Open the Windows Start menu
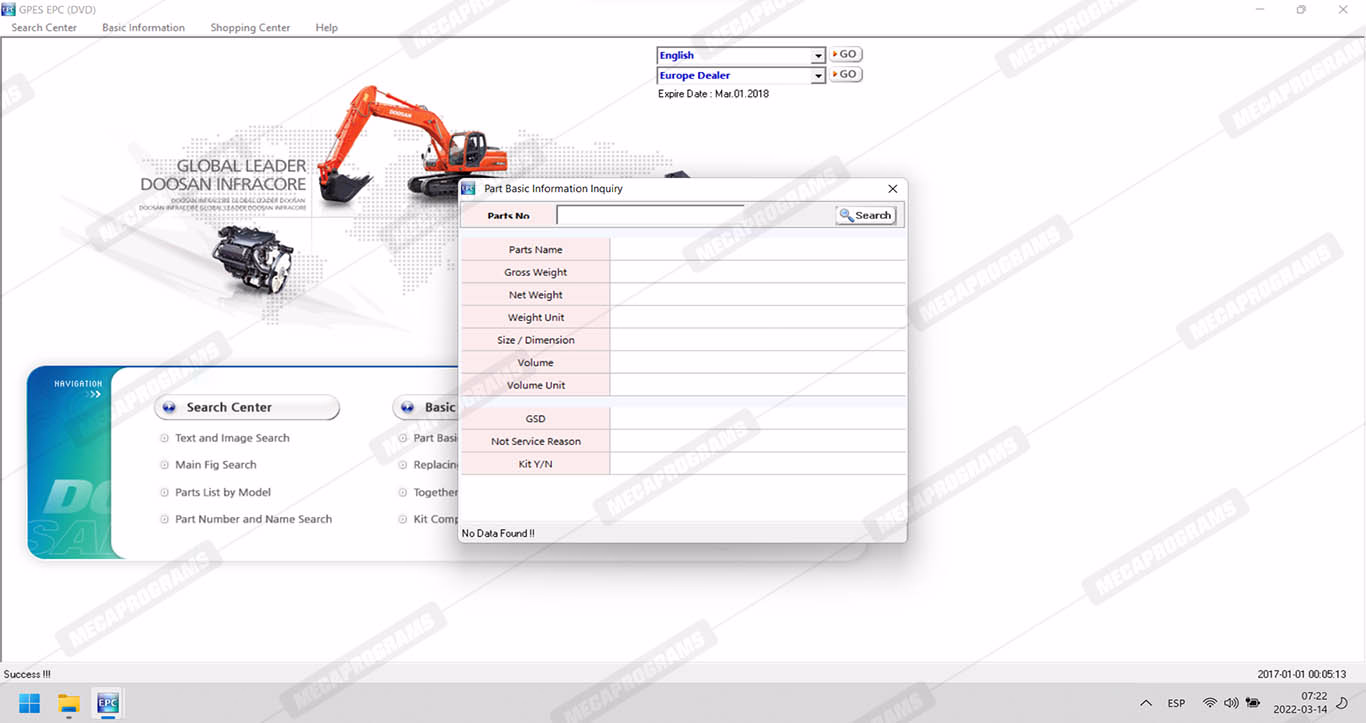 (x=30, y=703)
